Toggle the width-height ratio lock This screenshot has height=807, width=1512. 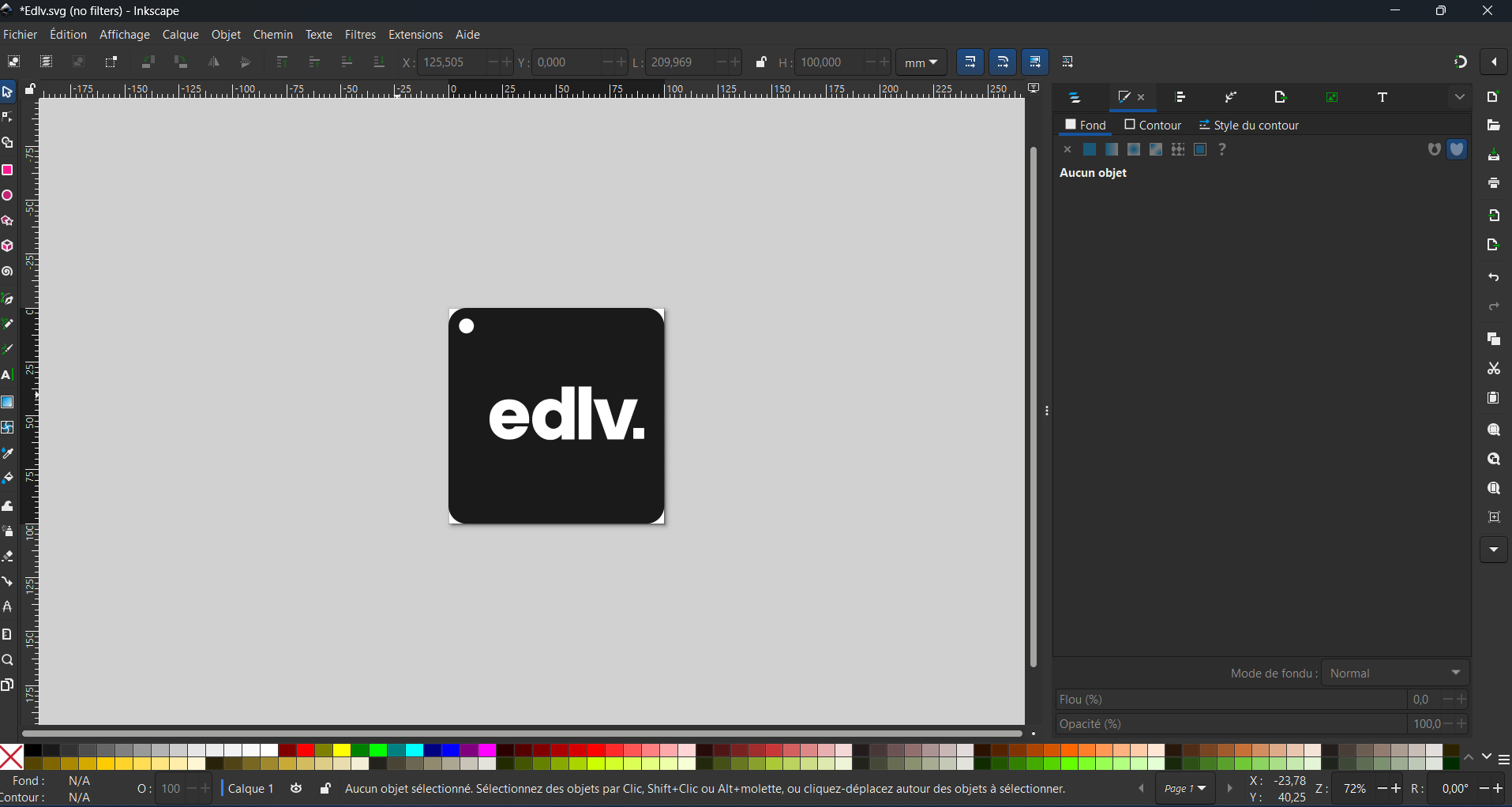tap(761, 62)
